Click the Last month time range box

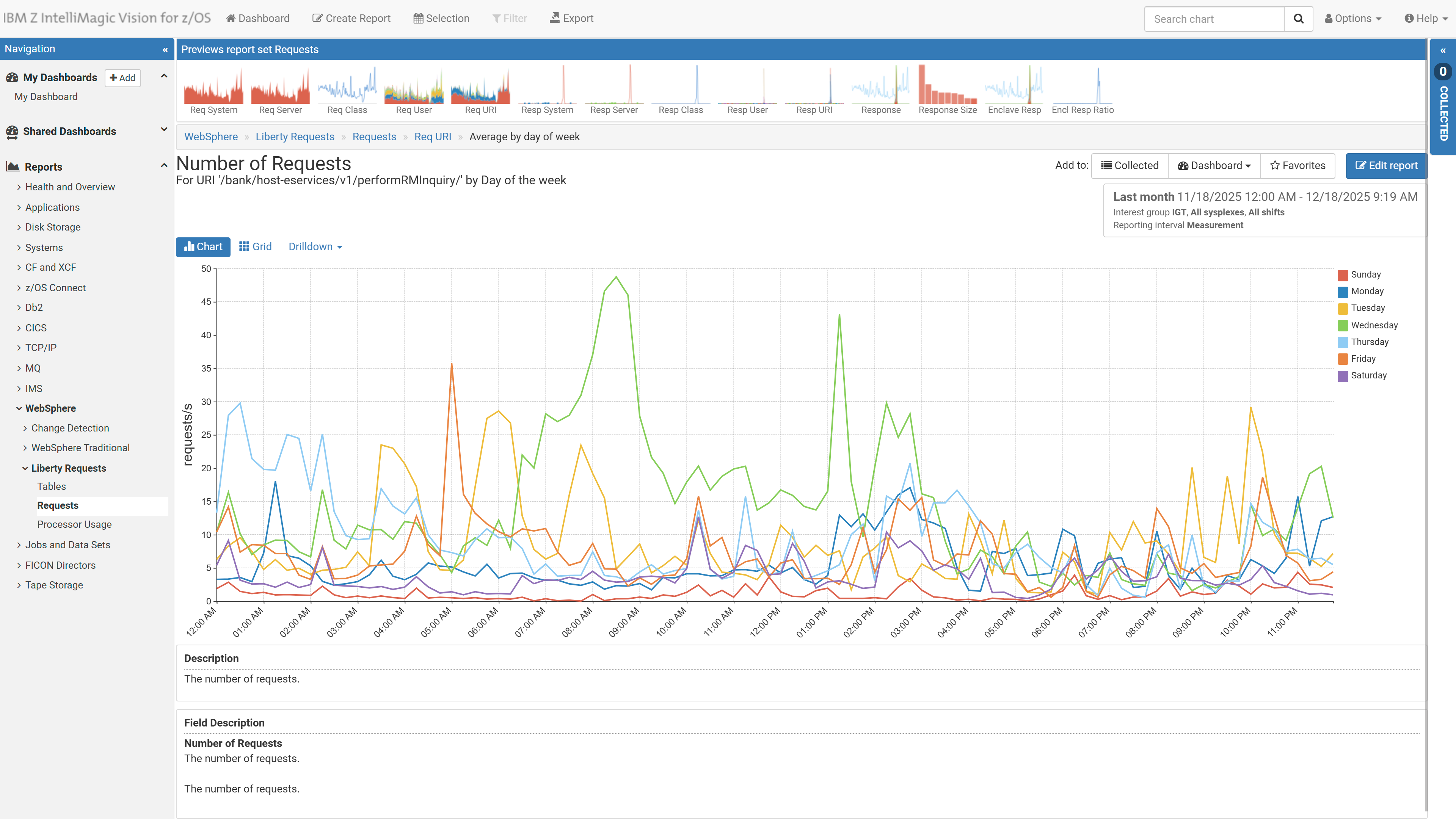(x=1265, y=211)
